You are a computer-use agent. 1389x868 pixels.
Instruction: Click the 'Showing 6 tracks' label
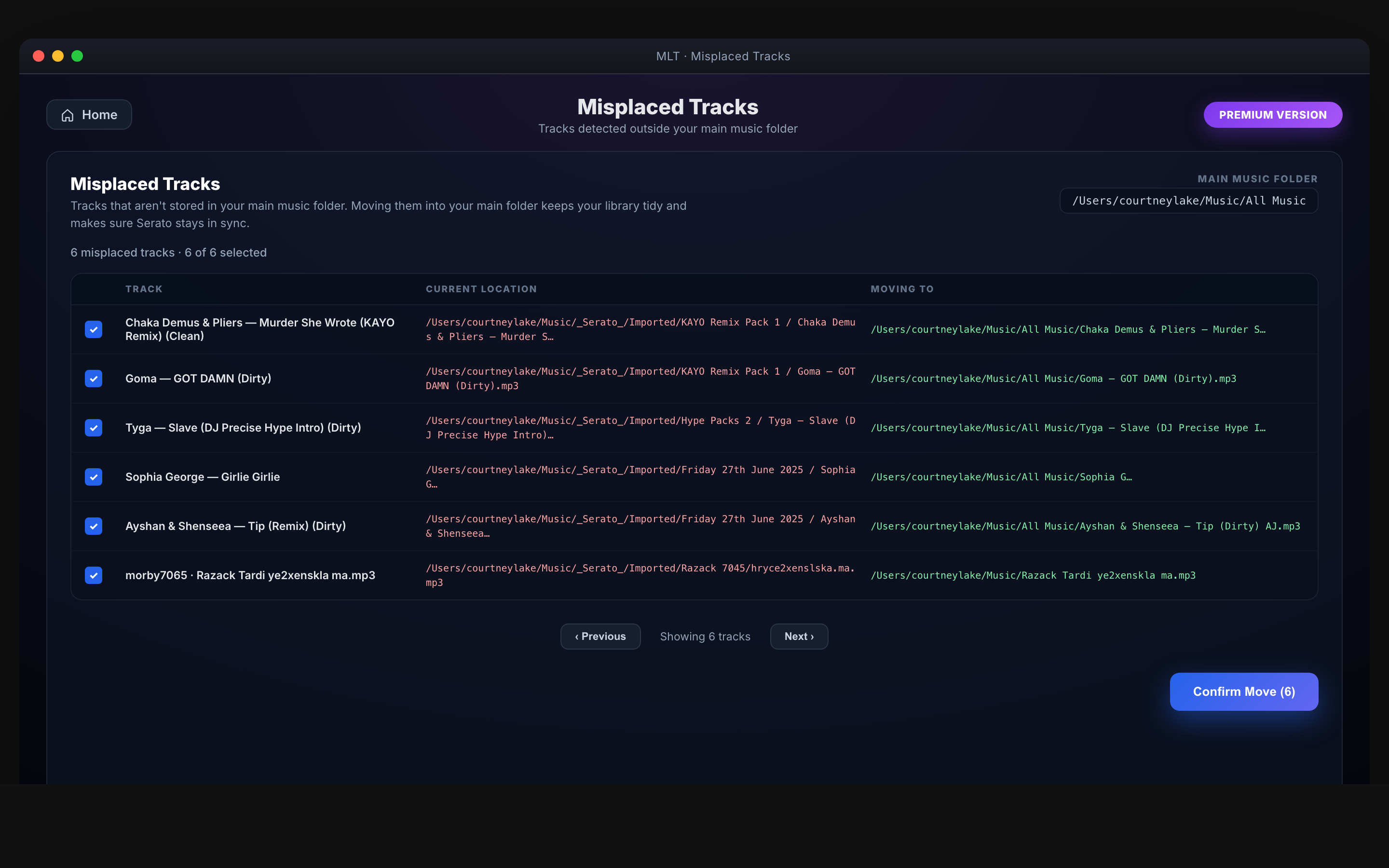[x=705, y=637]
